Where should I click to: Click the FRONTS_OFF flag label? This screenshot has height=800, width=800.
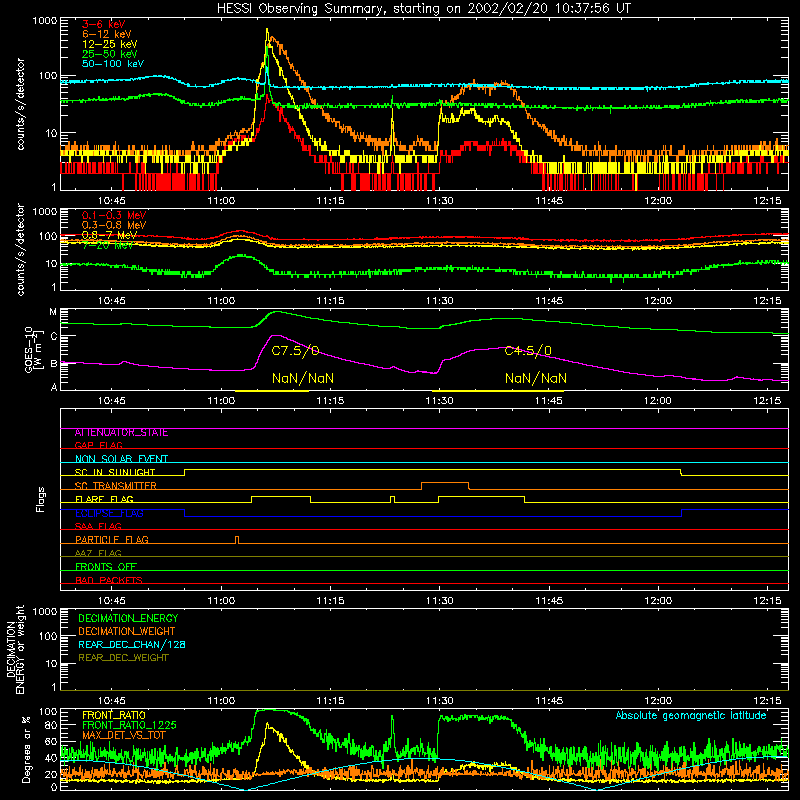pos(106,567)
